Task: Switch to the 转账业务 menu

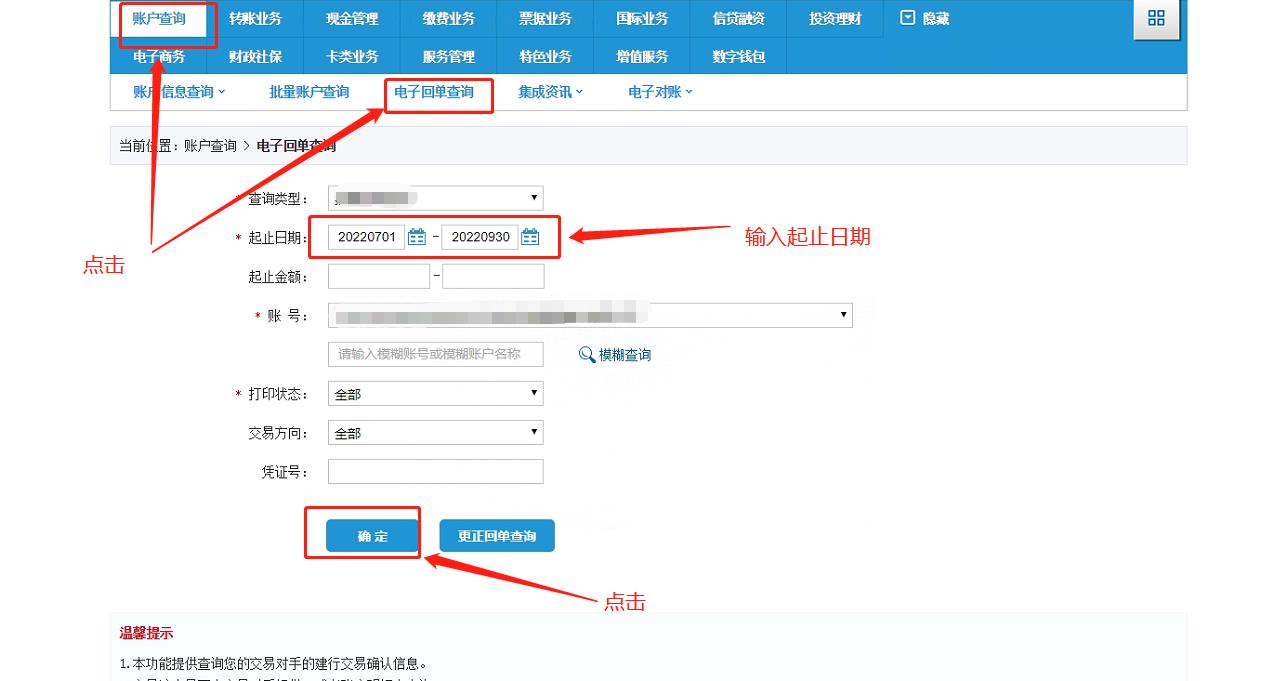Action: (x=256, y=18)
